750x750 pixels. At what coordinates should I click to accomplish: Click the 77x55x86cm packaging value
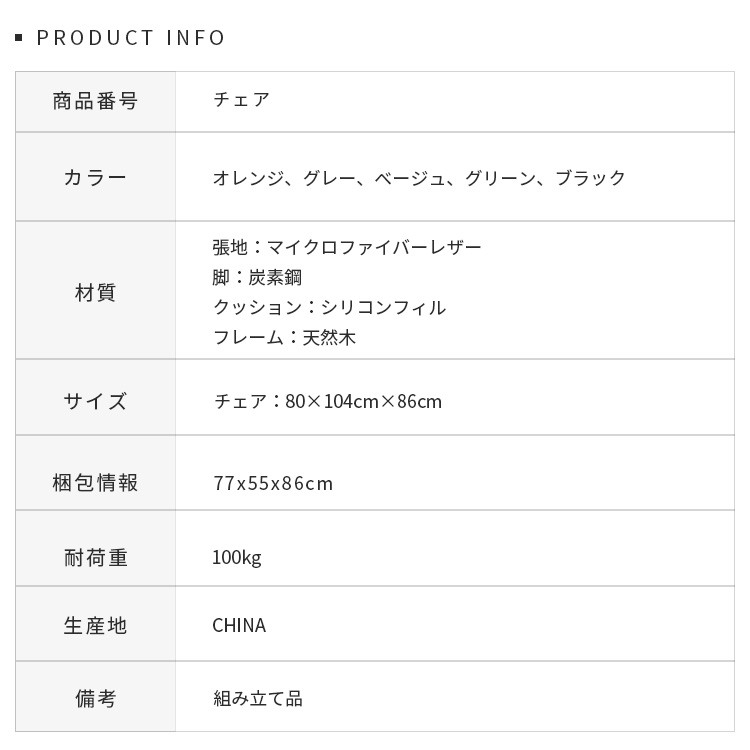(273, 484)
